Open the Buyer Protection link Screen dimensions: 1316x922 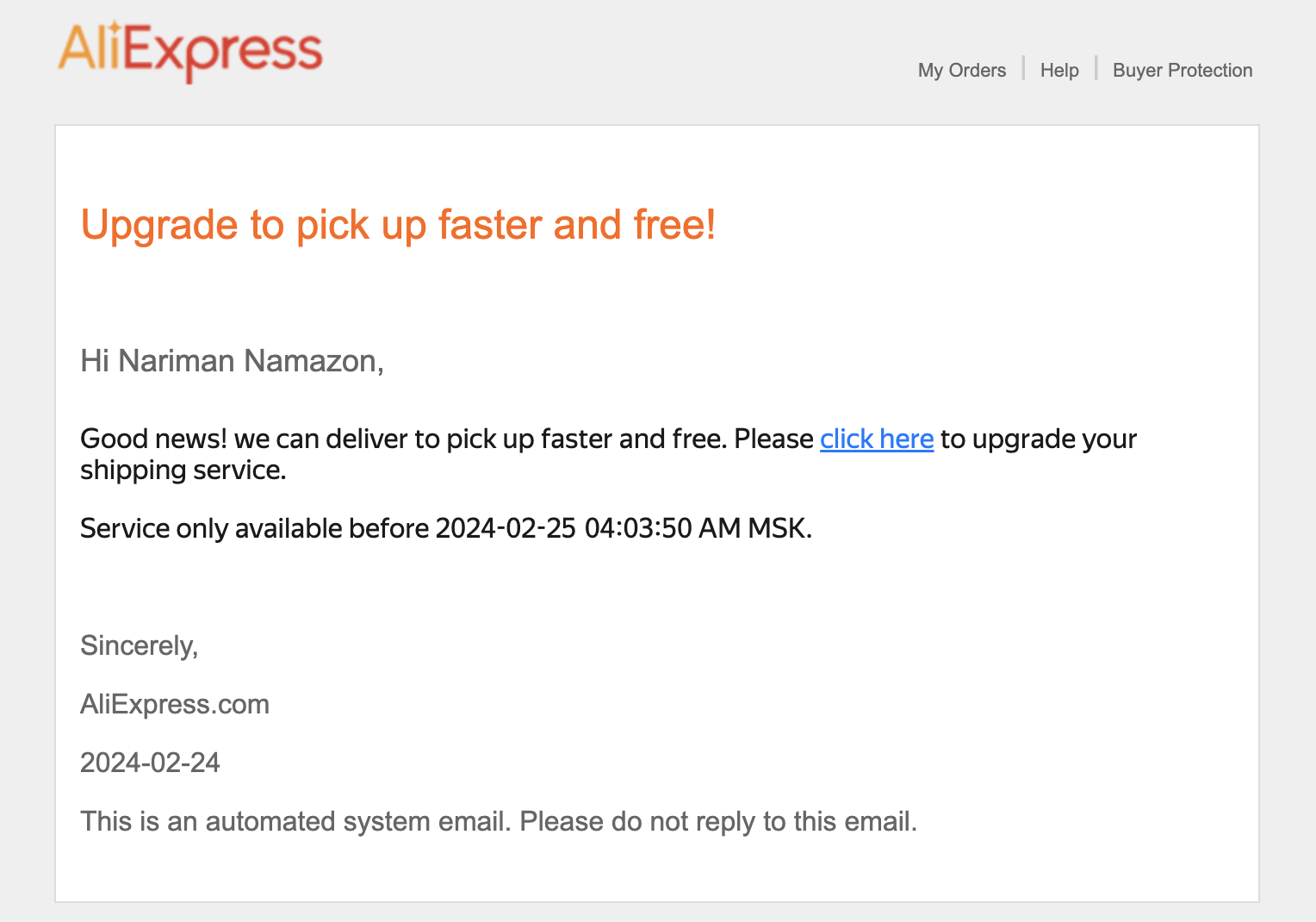click(1183, 71)
